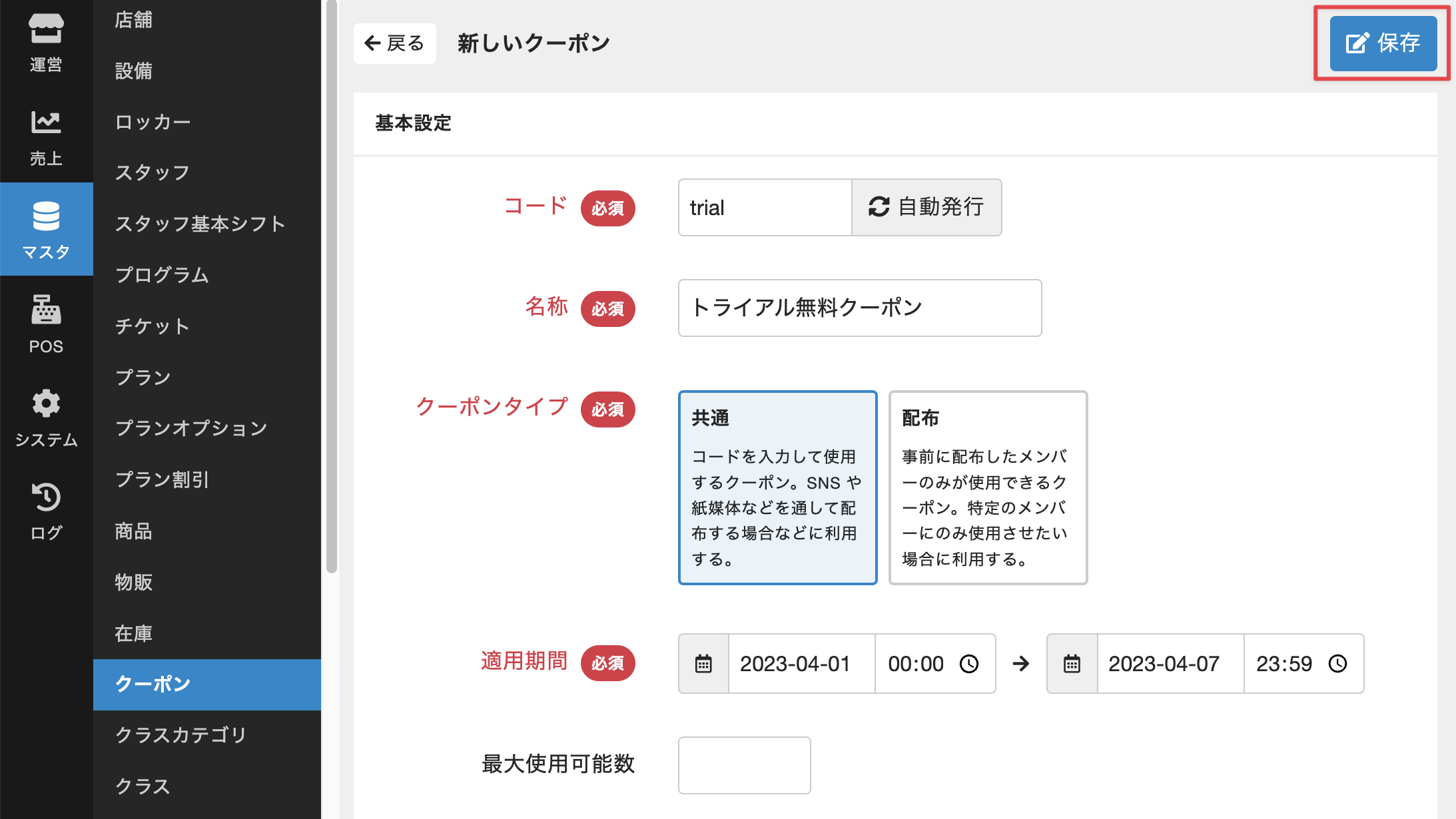
Task: Select the POS register icon
Action: 46,311
